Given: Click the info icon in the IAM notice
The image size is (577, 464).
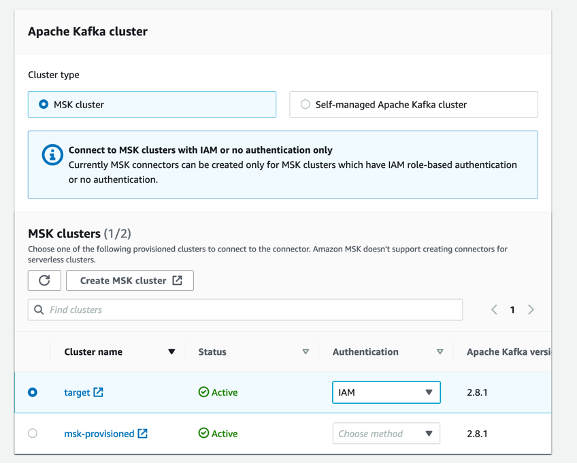Looking at the screenshot, I should coord(52,155).
